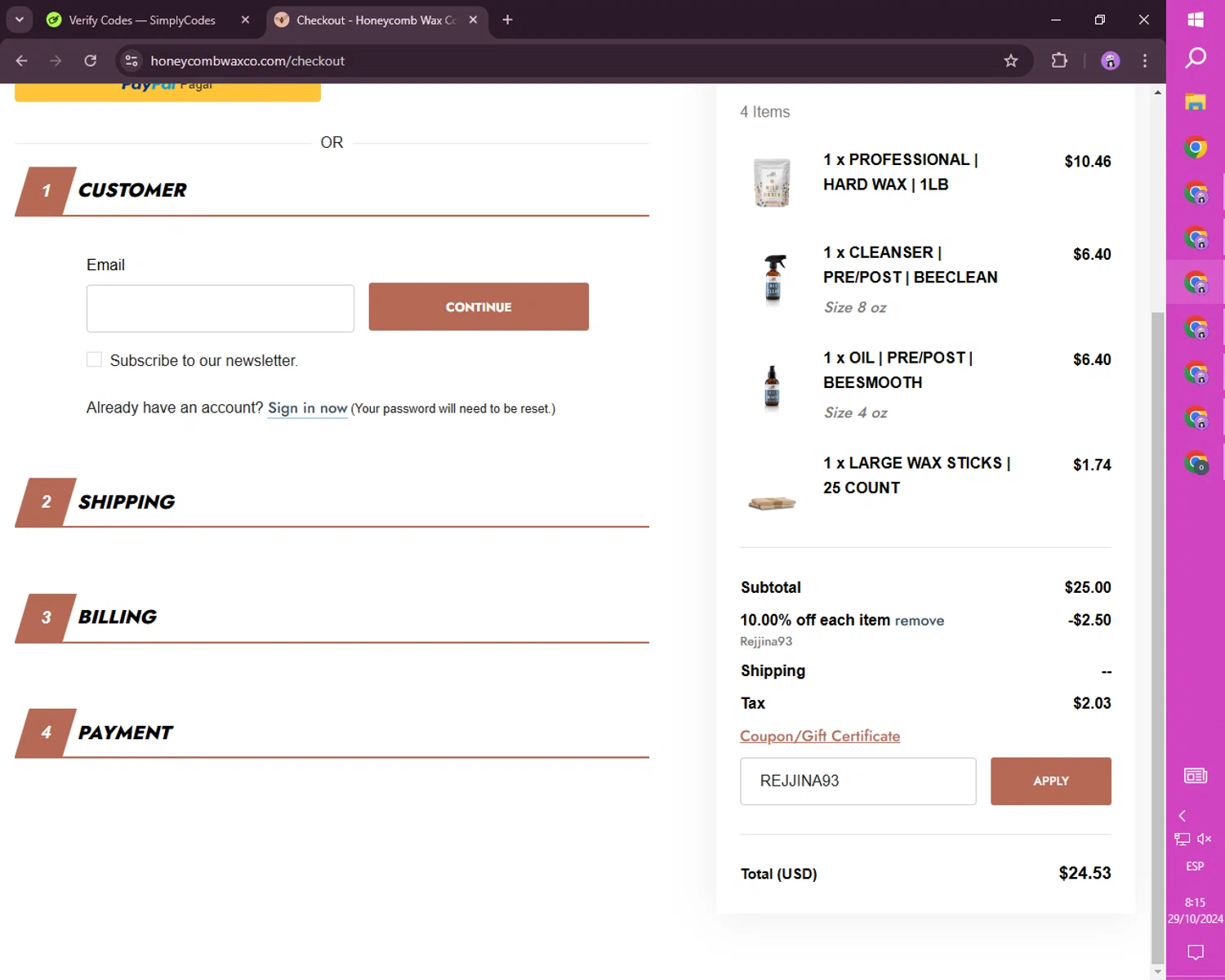Click the browser forward arrow
The height and width of the screenshot is (980, 1225).
point(56,60)
